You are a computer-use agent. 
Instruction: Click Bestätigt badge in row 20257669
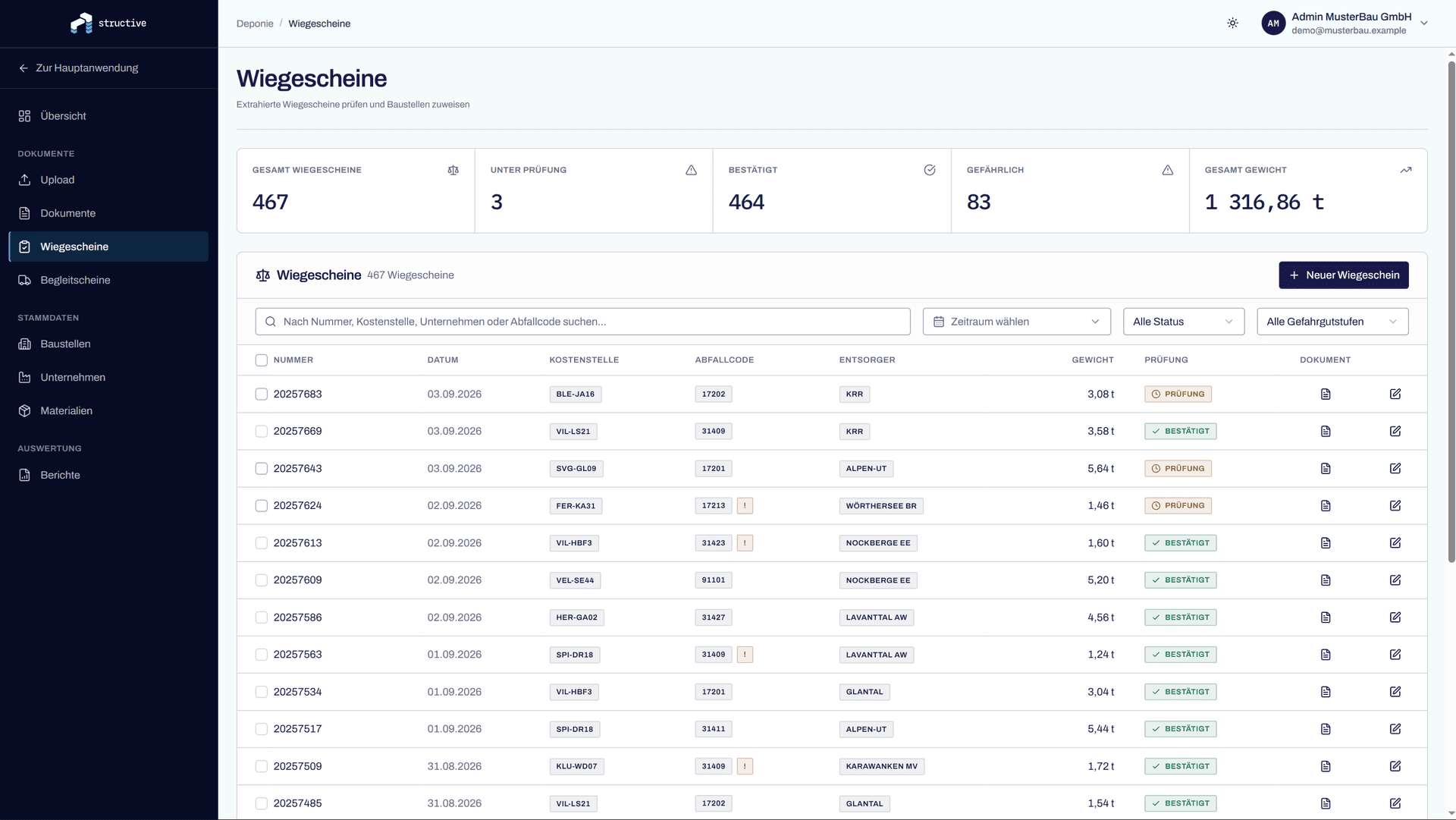point(1180,432)
